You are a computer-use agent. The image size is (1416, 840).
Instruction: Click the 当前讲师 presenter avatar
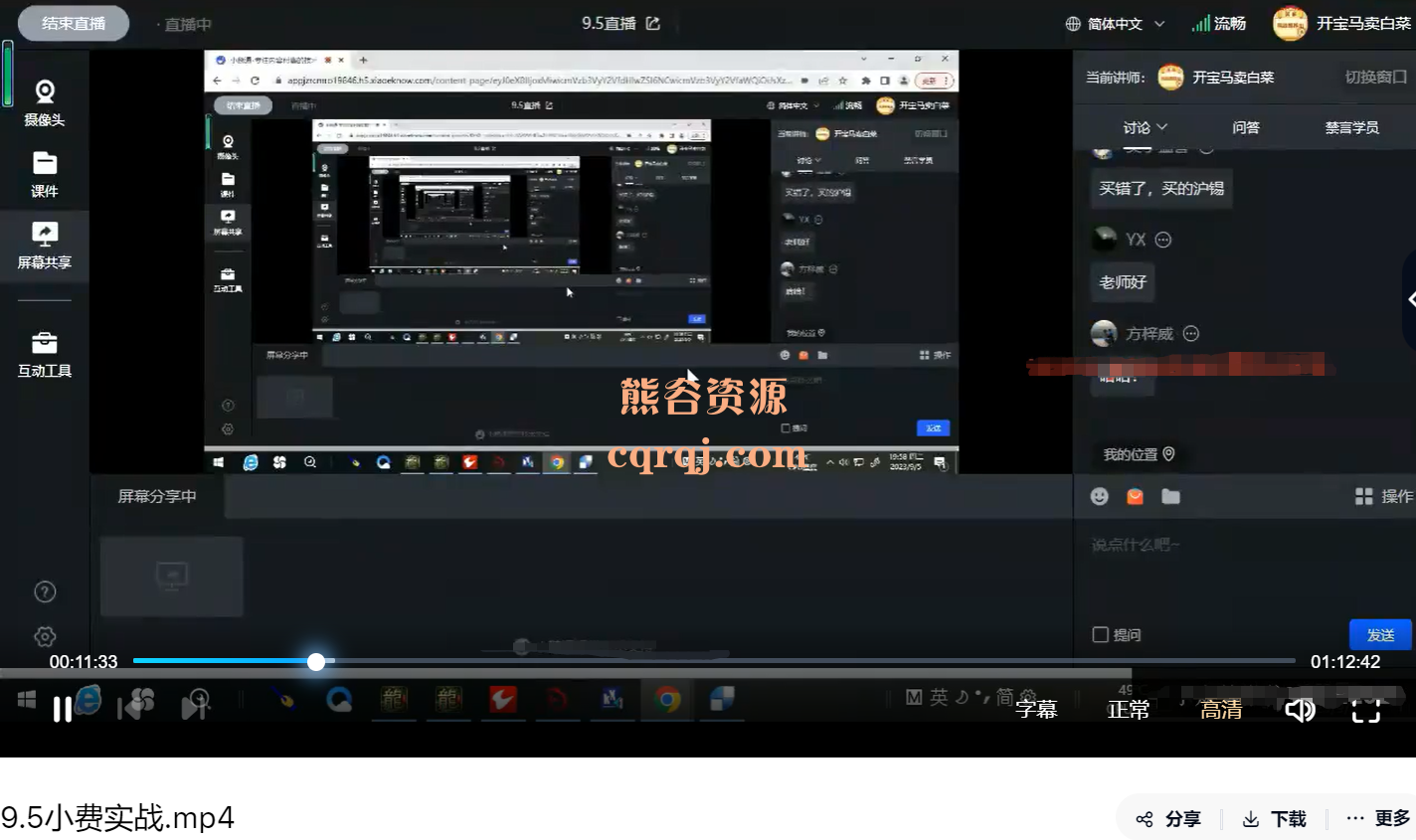[x=1170, y=77]
